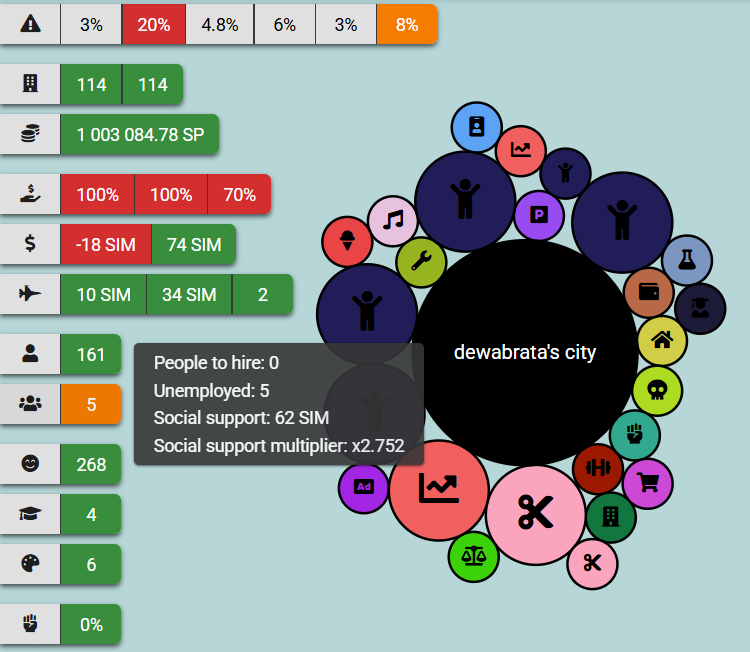Open the pink music note circle
Image resolution: width=750 pixels, height=652 pixels.
click(393, 221)
